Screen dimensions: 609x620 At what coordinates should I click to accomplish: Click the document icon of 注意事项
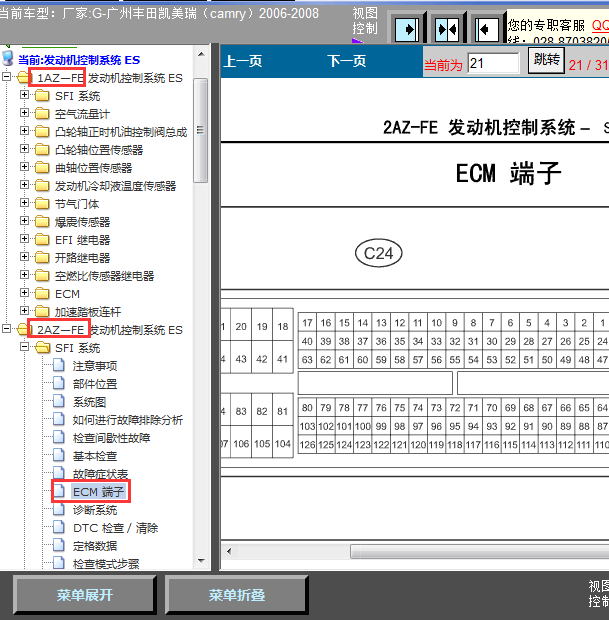[x=59, y=365]
